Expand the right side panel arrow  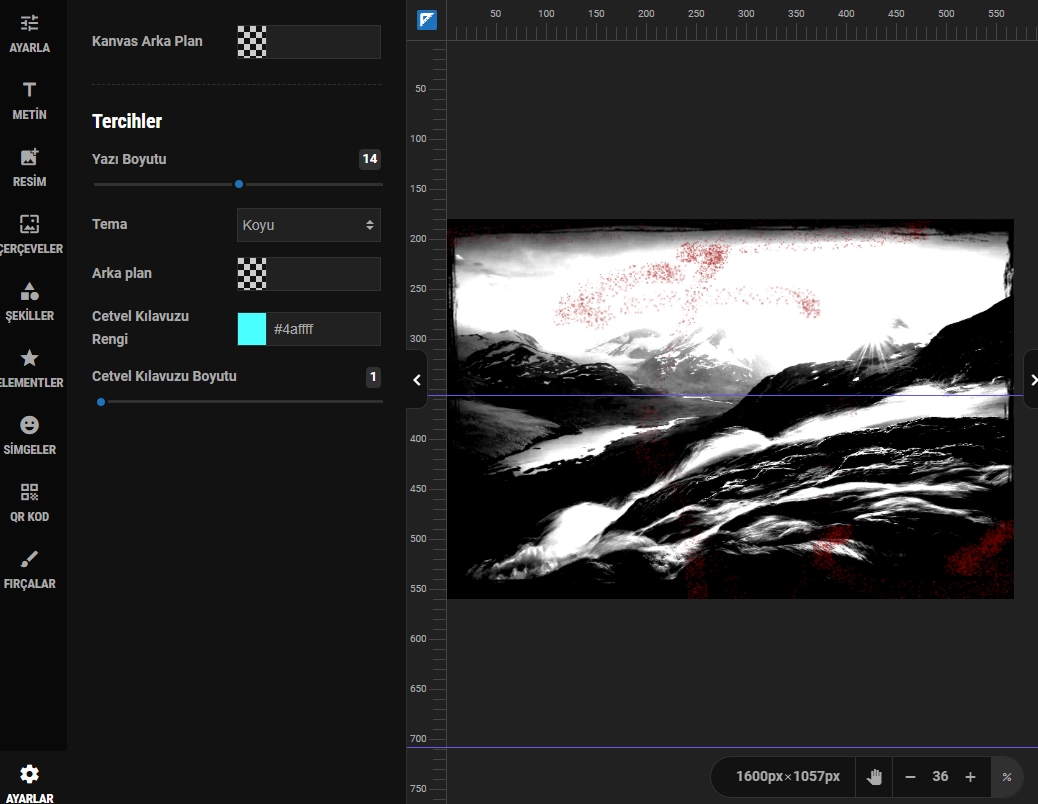(x=1032, y=380)
